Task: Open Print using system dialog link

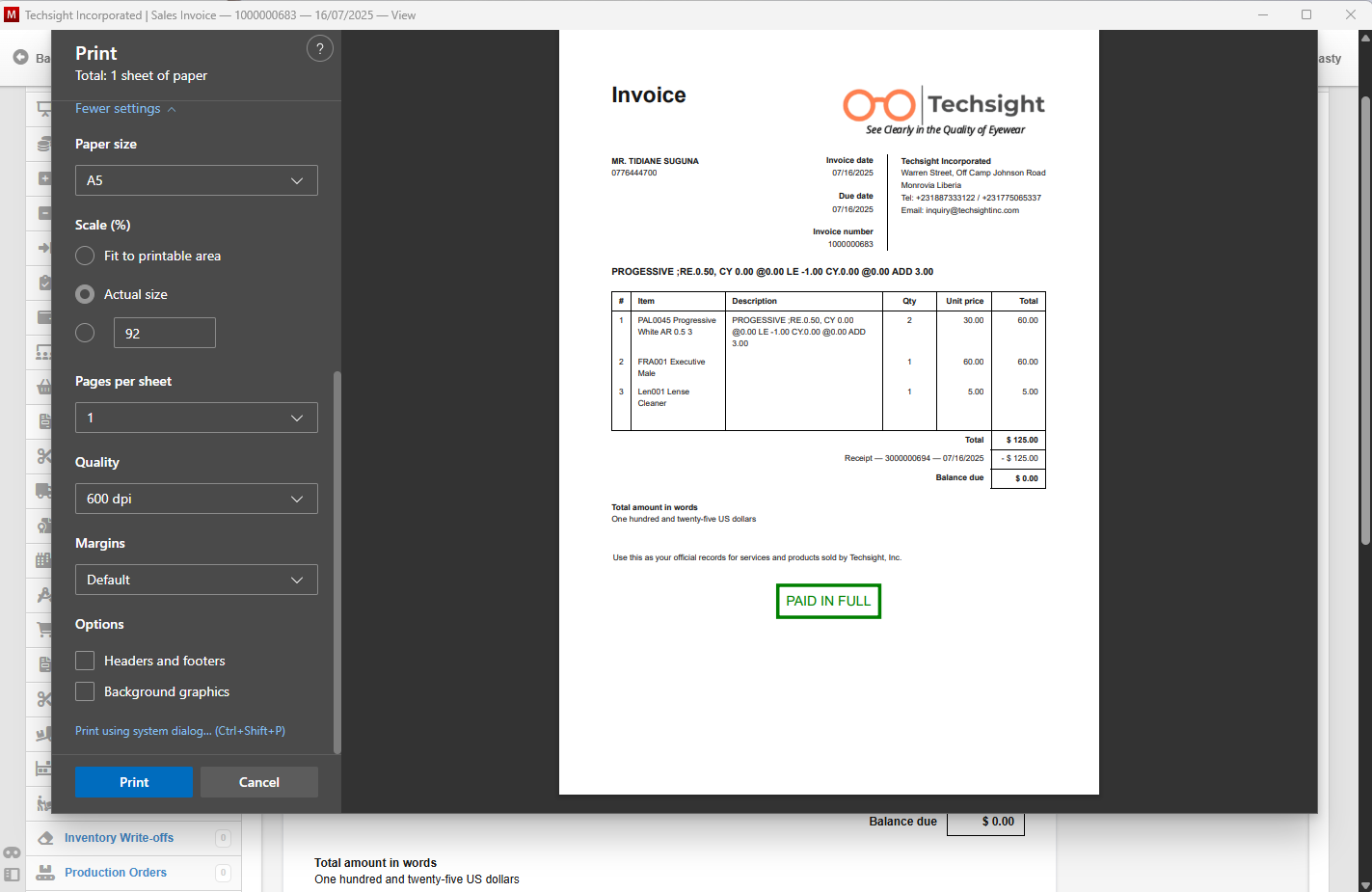Action: pos(180,731)
